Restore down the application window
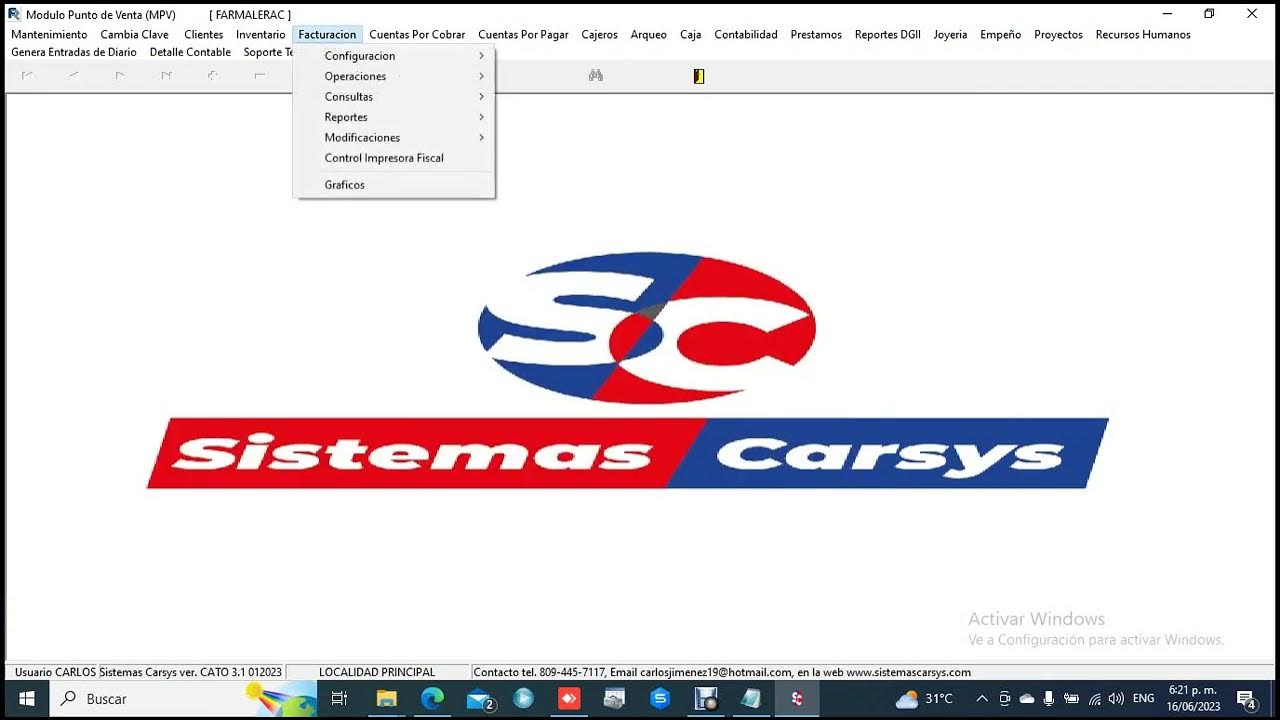The height and width of the screenshot is (720, 1280). 1209,14
